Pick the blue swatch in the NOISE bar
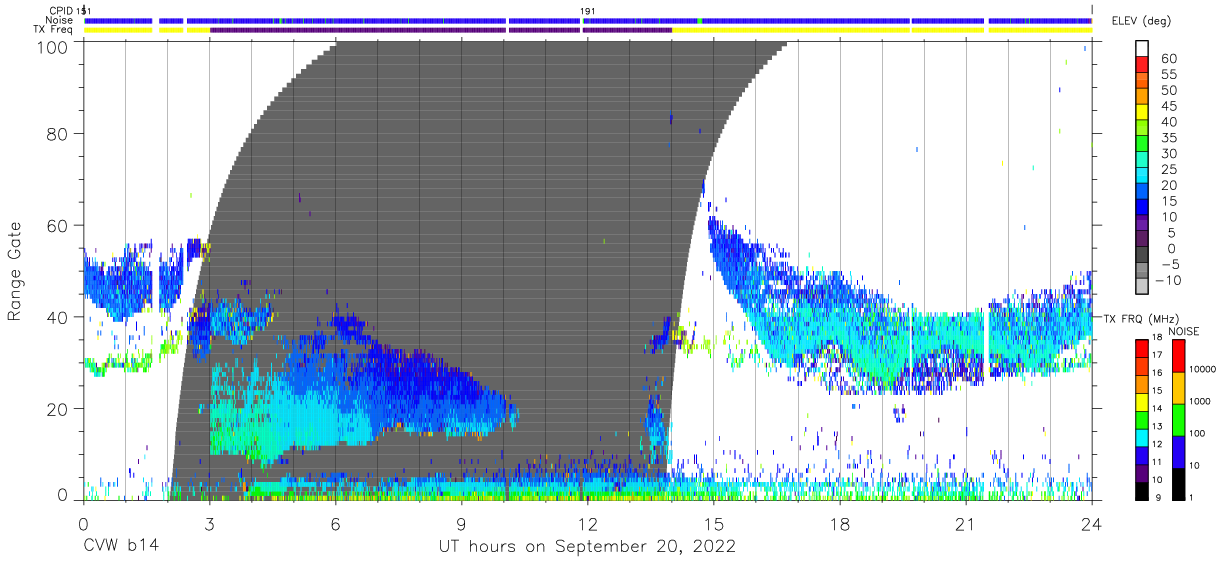Viewport: 1228px width, 567px height. click(1178, 452)
